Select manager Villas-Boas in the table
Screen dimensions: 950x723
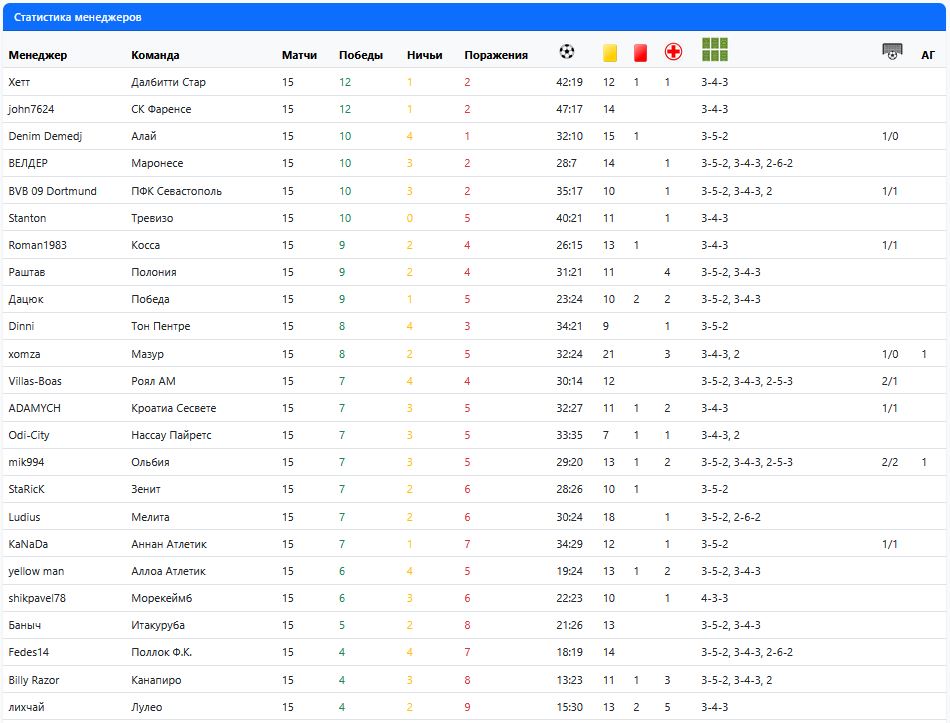click(34, 381)
